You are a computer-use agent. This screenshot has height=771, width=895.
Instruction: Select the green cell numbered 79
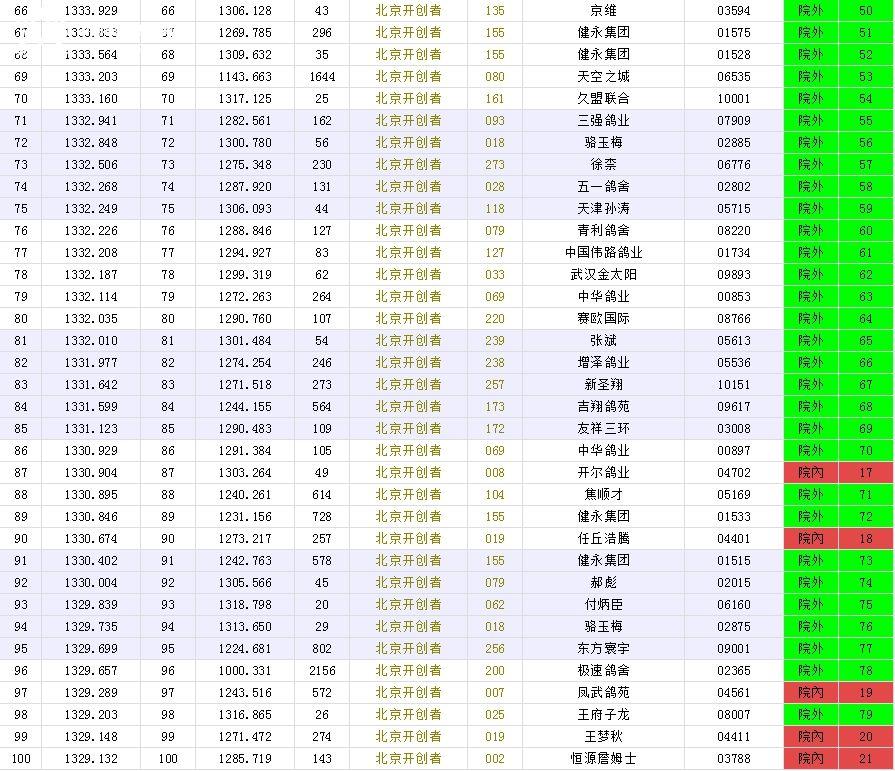866,715
